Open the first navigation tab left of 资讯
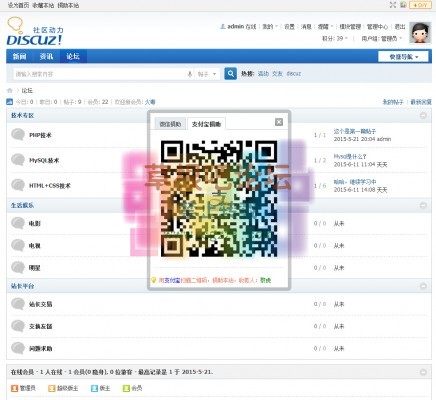This screenshot has height=400, width=436. point(20,56)
